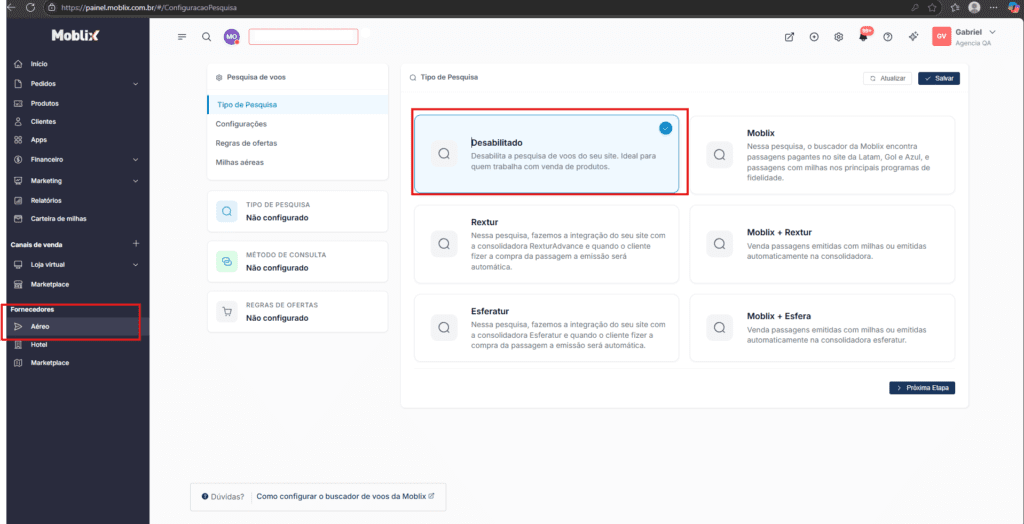The image size is (1024, 524).
Task: Open Relatórios in the sidebar
Action: [x=46, y=201]
